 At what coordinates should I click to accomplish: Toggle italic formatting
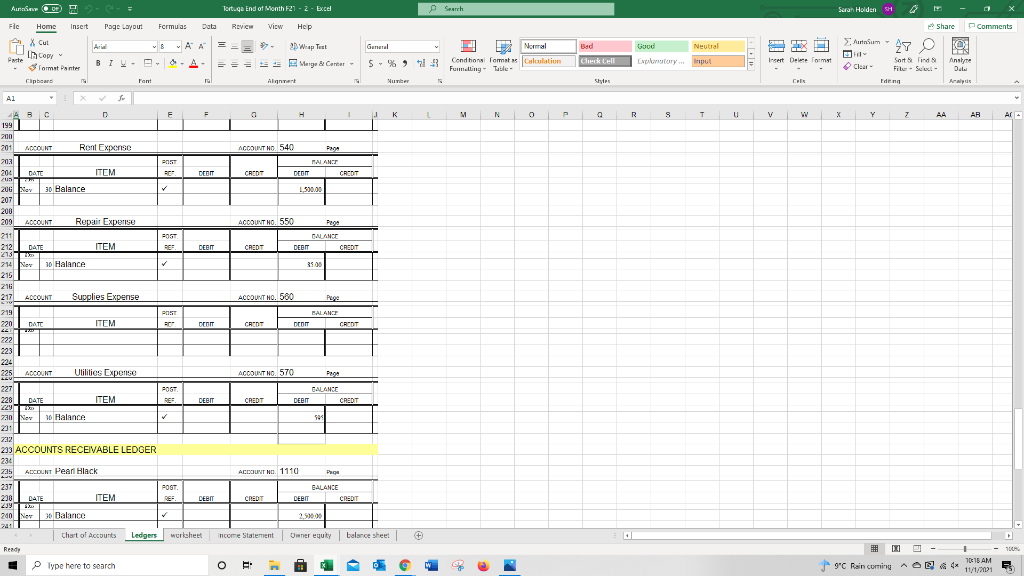point(110,63)
